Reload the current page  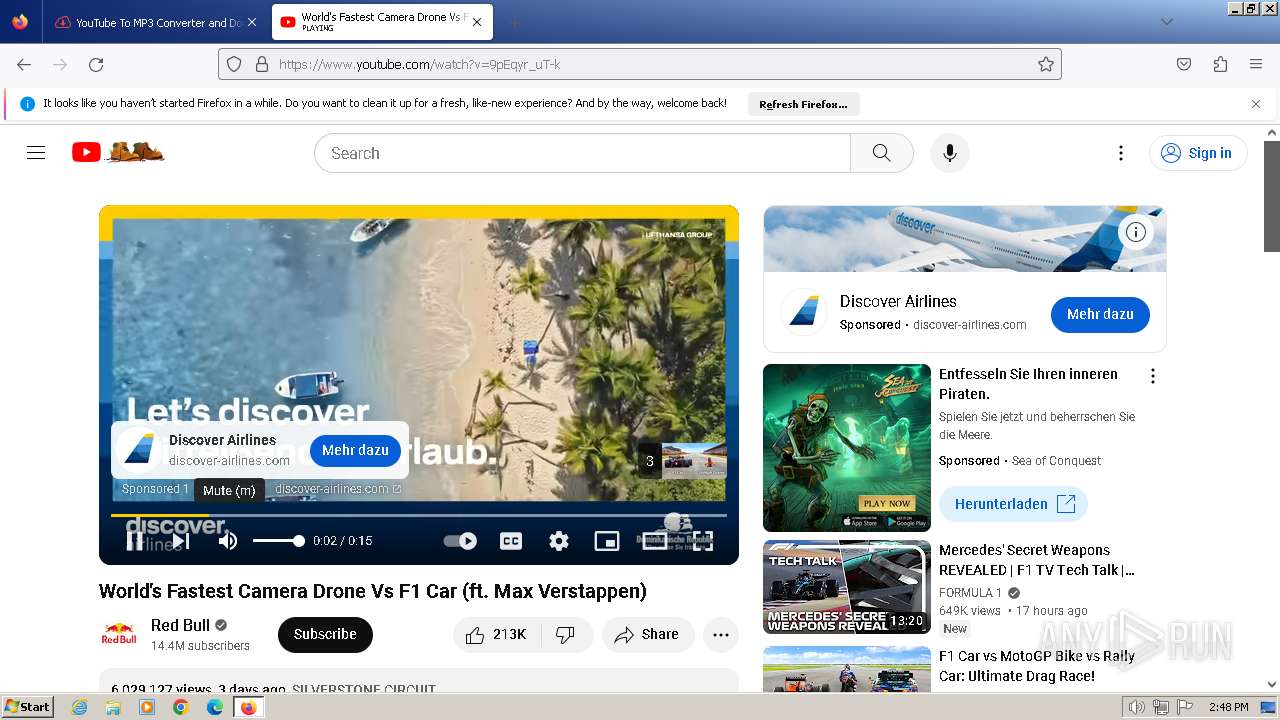(x=96, y=64)
